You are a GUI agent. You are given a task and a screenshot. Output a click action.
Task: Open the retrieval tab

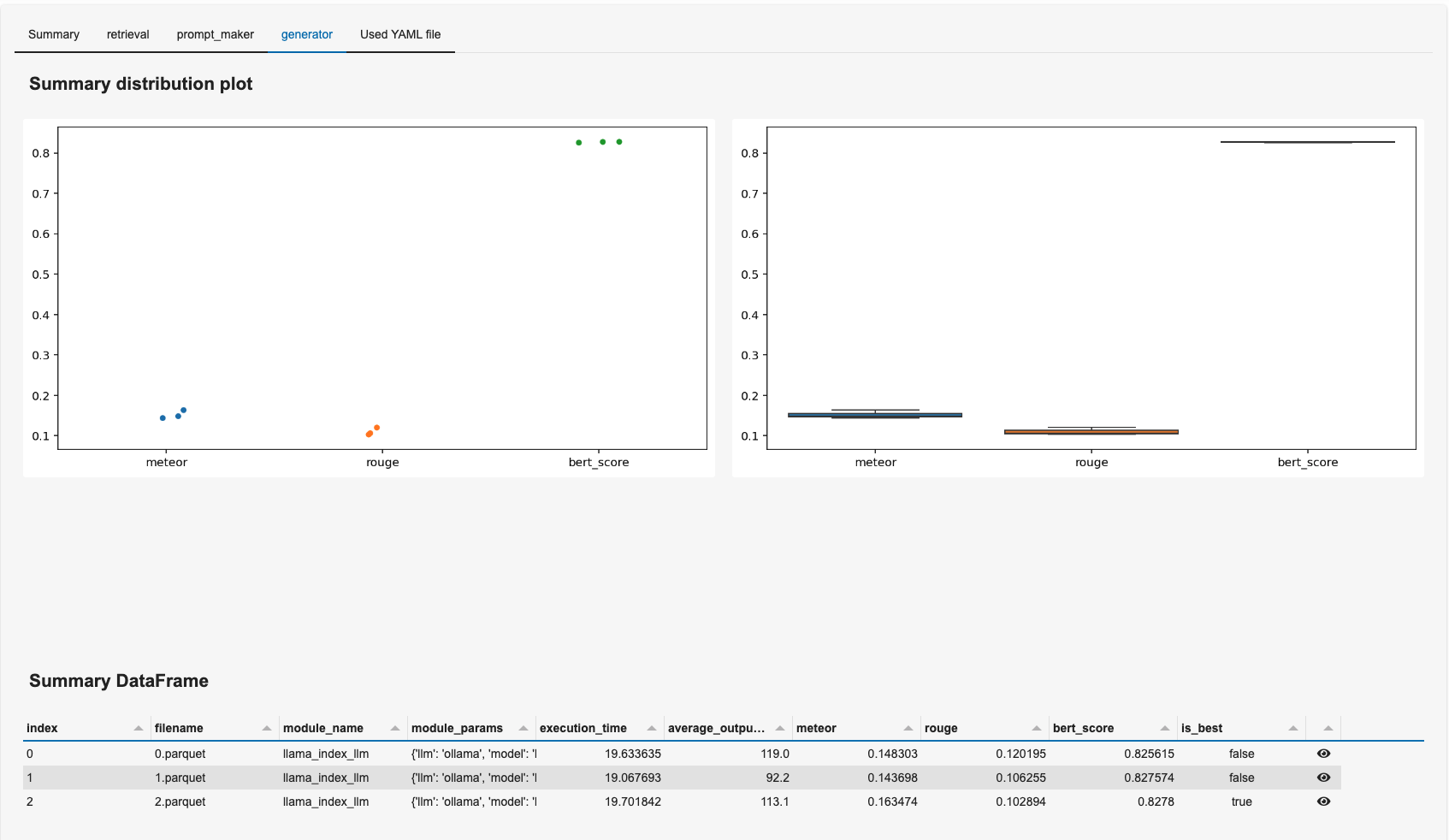127,34
